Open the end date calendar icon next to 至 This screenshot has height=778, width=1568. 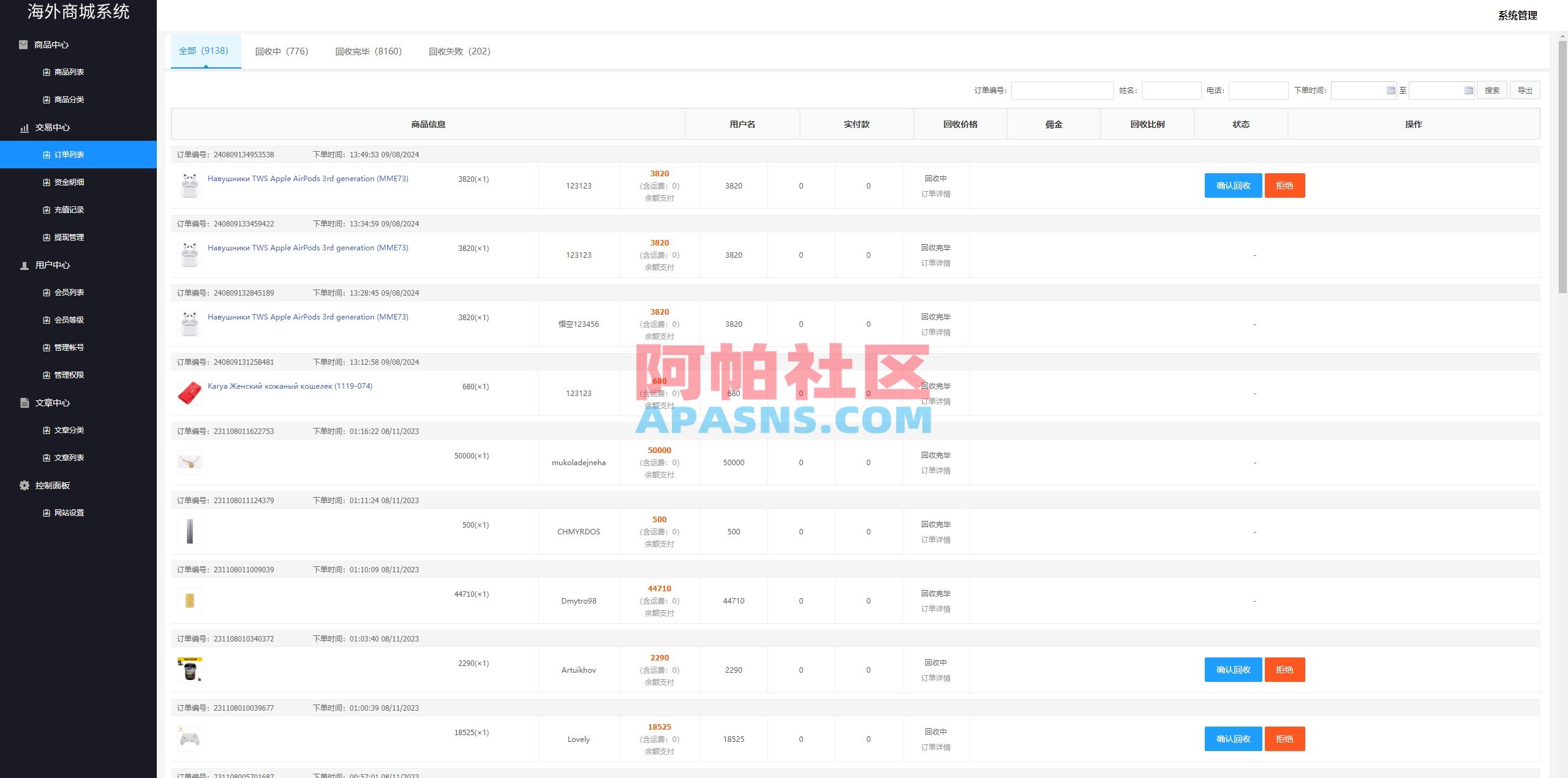(x=1468, y=90)
